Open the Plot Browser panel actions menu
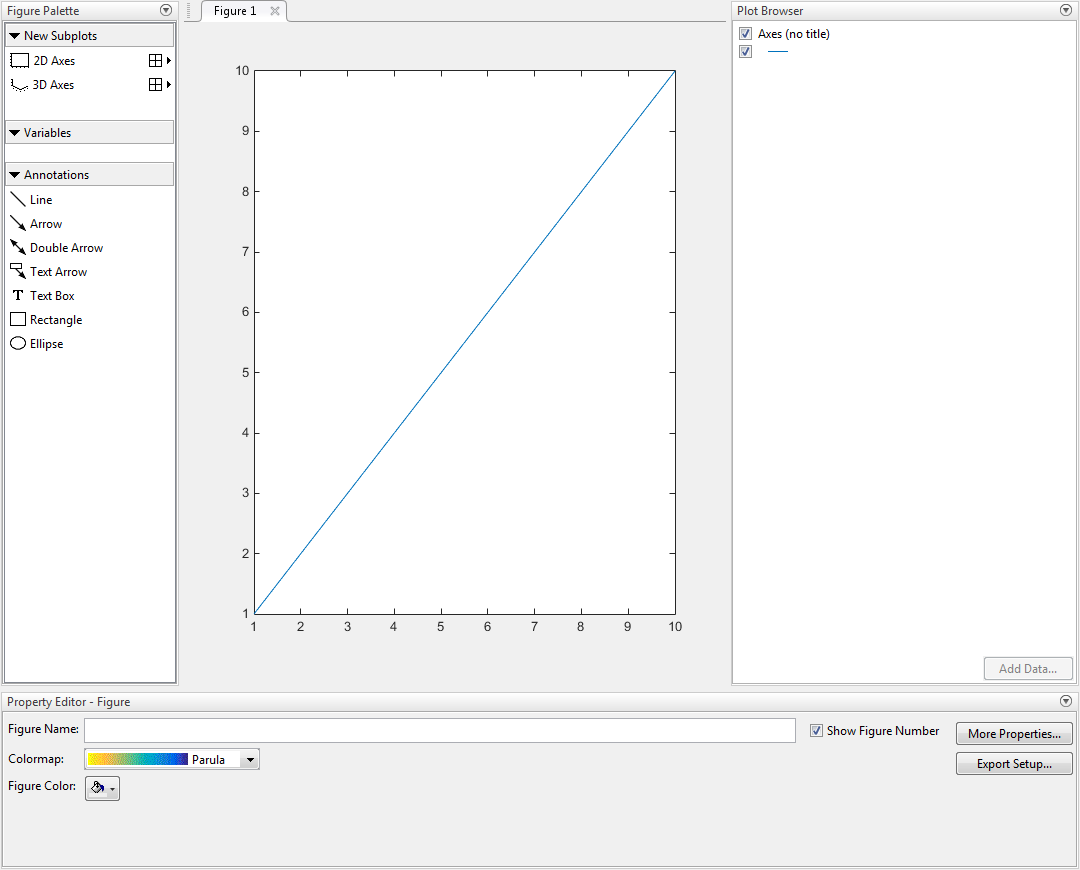 (1066, 10)
